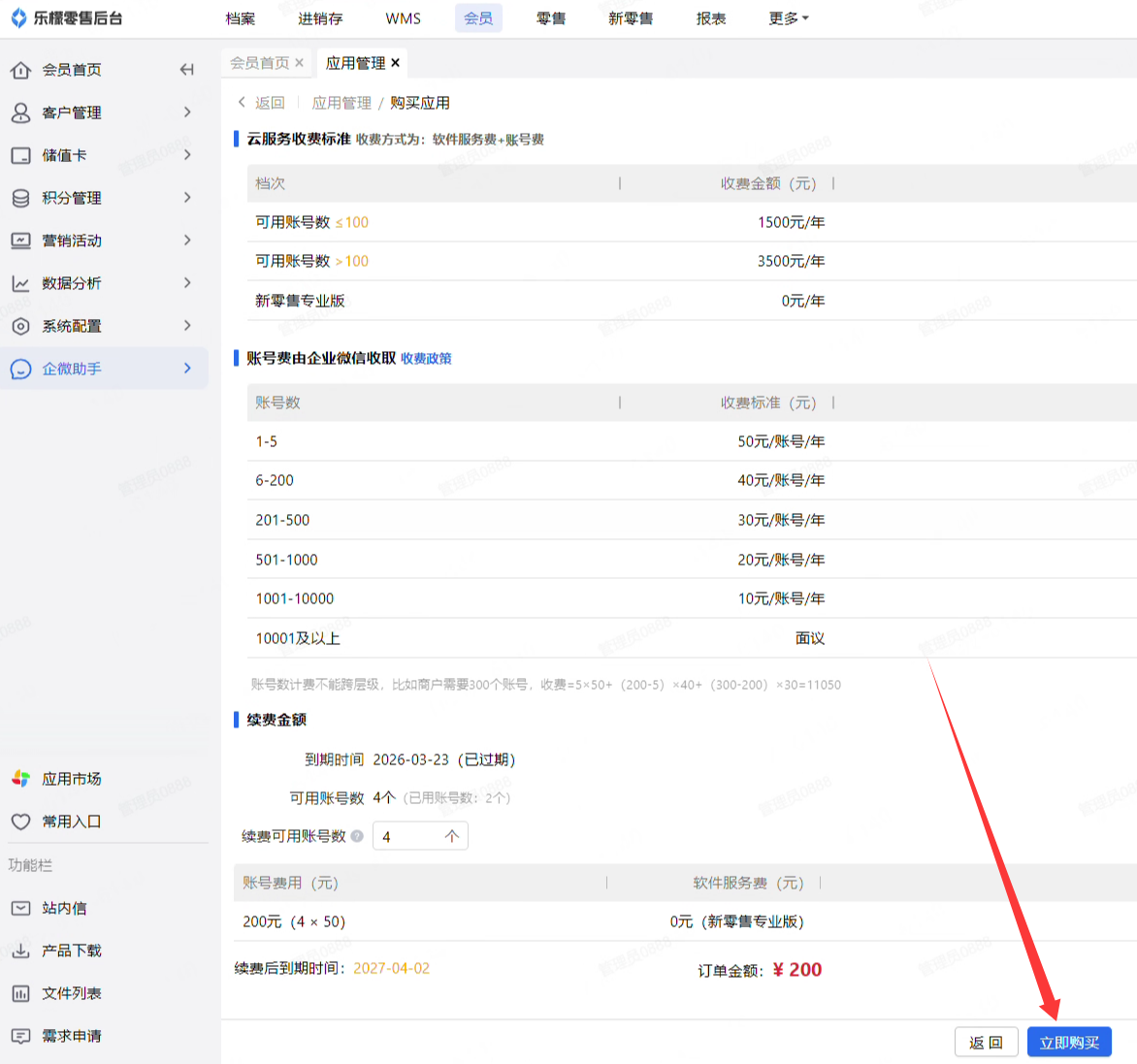This screenshot has height=1064, width=1137.
Task: Click the 续费可用账号数 input field
Action: [421, 836]
